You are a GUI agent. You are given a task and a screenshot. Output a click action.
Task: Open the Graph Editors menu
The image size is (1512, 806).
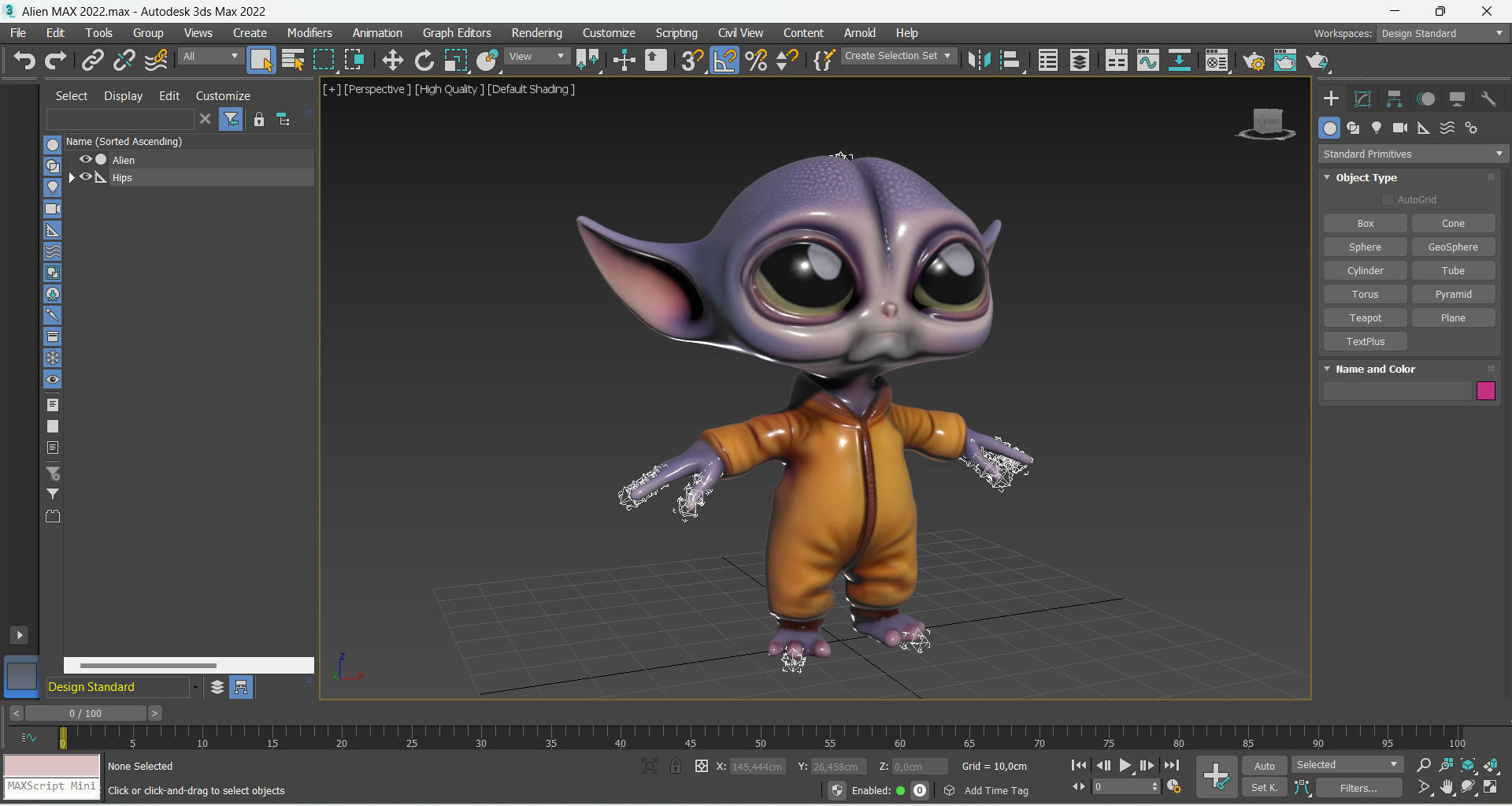point(457,33)
